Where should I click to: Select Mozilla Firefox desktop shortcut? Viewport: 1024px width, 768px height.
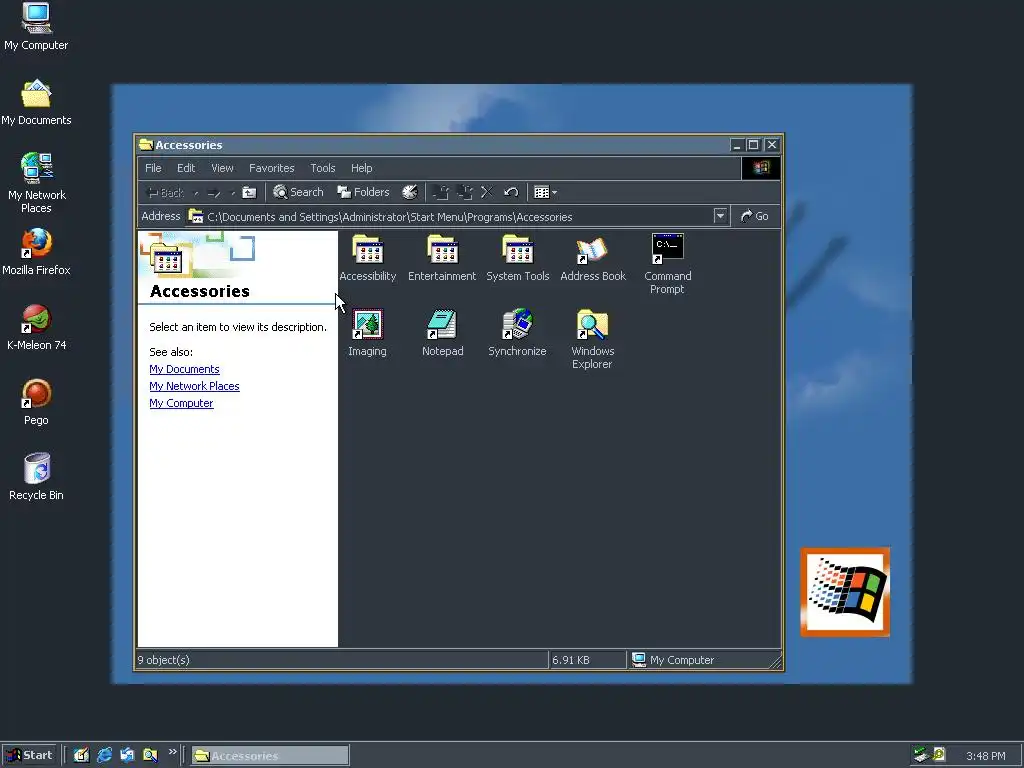tap(36, 251)
